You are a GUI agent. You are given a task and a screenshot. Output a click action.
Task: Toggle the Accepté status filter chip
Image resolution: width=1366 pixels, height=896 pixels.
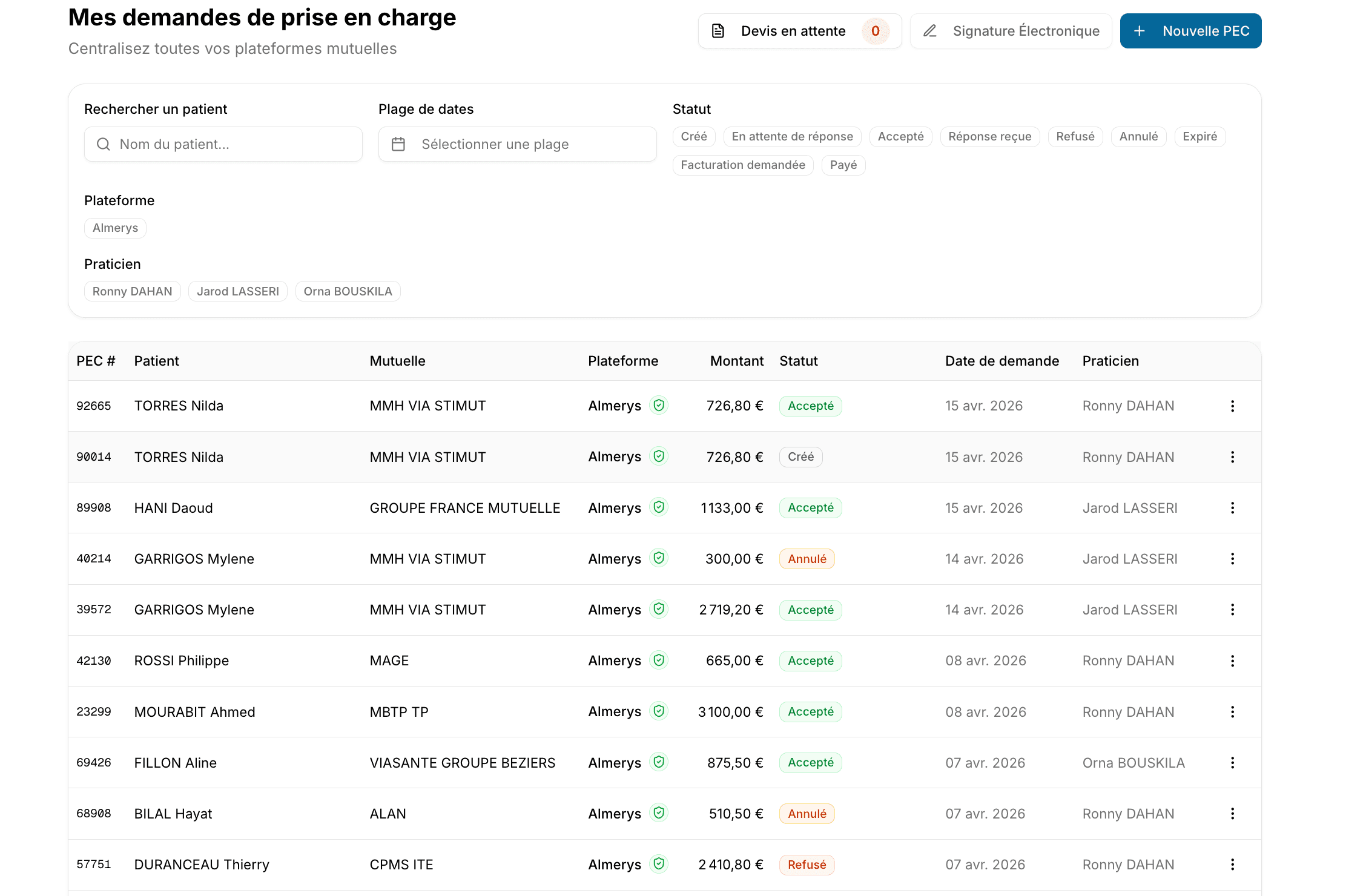(x=900, y=137)
